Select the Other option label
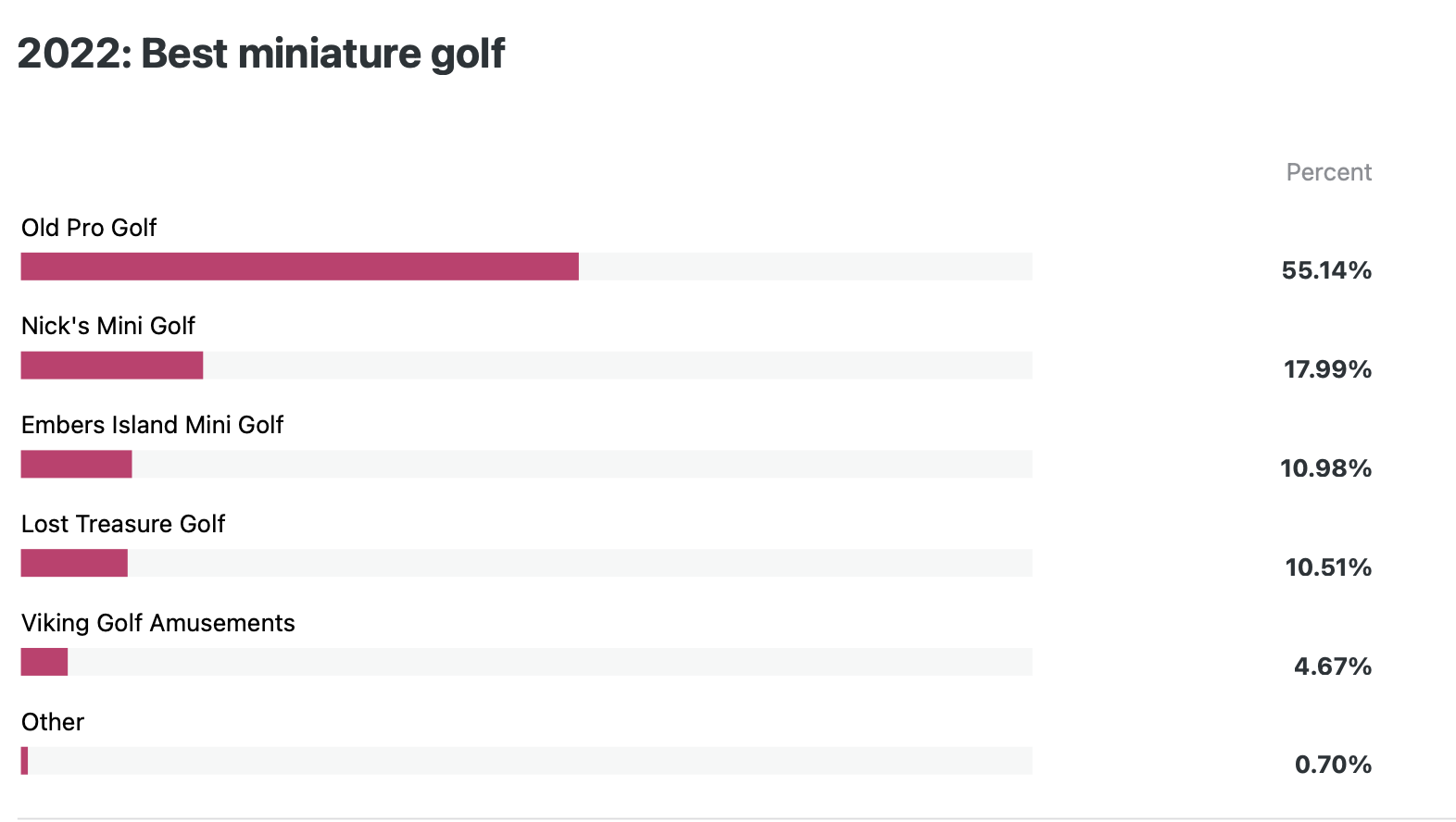1456x822 pixels. point(53,722)
